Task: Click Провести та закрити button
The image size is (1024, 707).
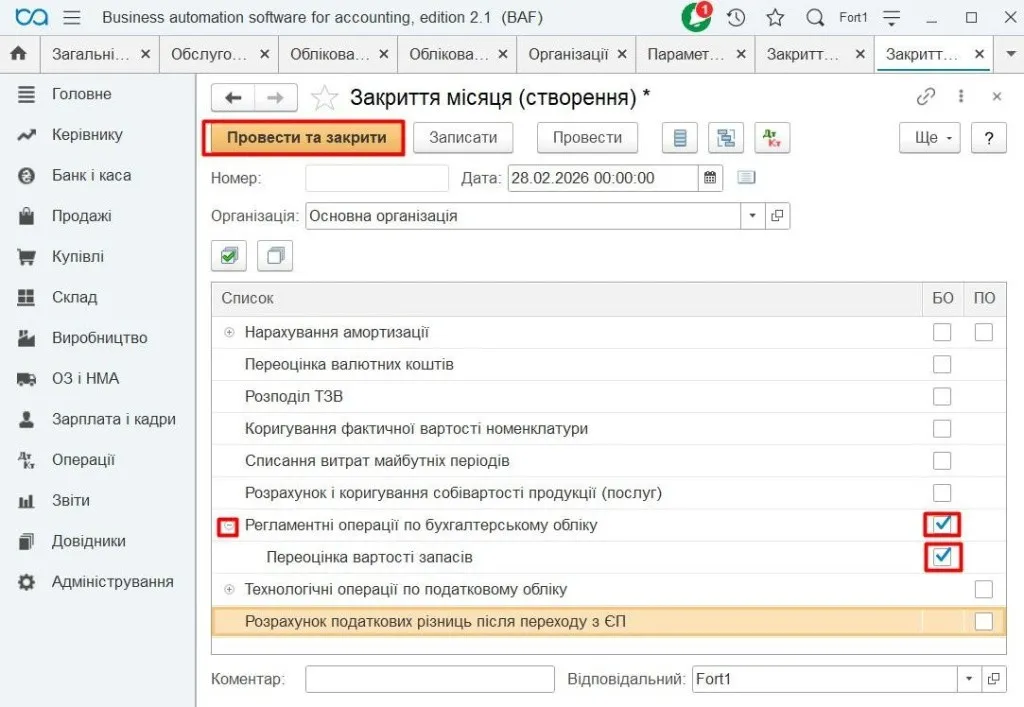Action: coord(305,138)
